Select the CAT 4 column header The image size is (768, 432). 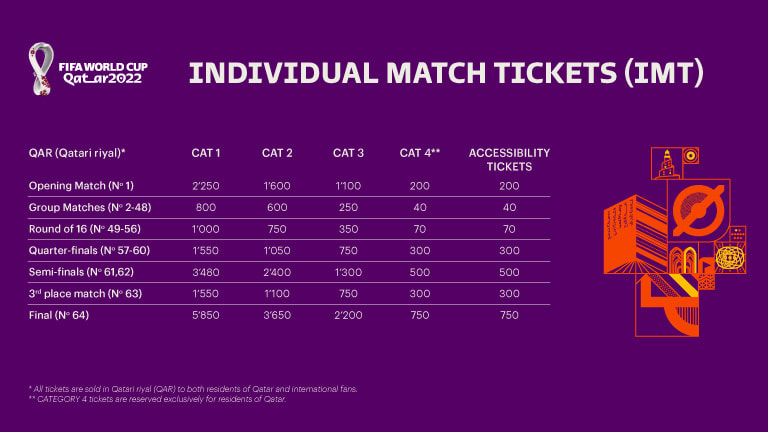pyautogui.click(x=420, y=153)
